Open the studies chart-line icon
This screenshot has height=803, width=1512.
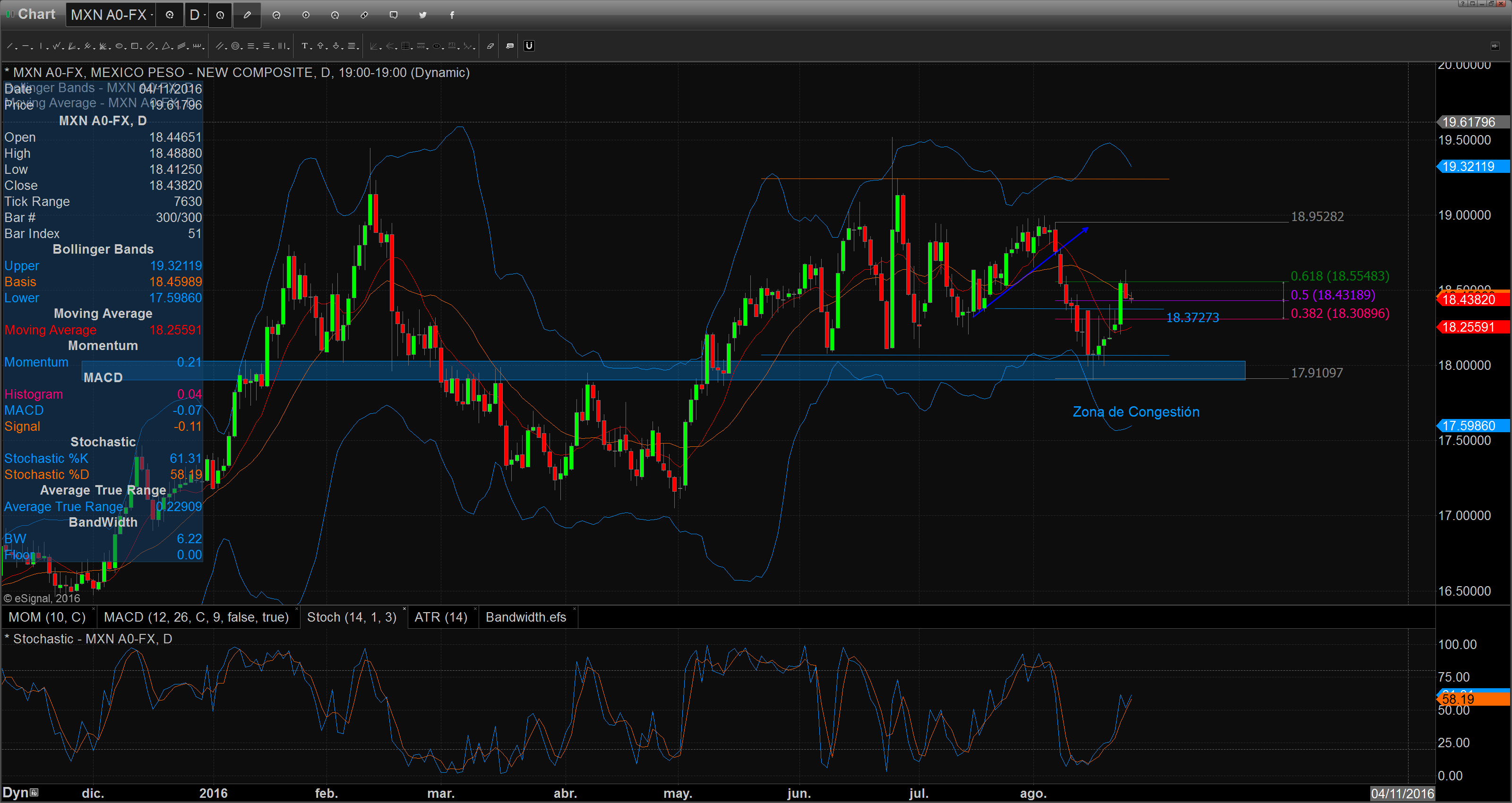[276, 15]
